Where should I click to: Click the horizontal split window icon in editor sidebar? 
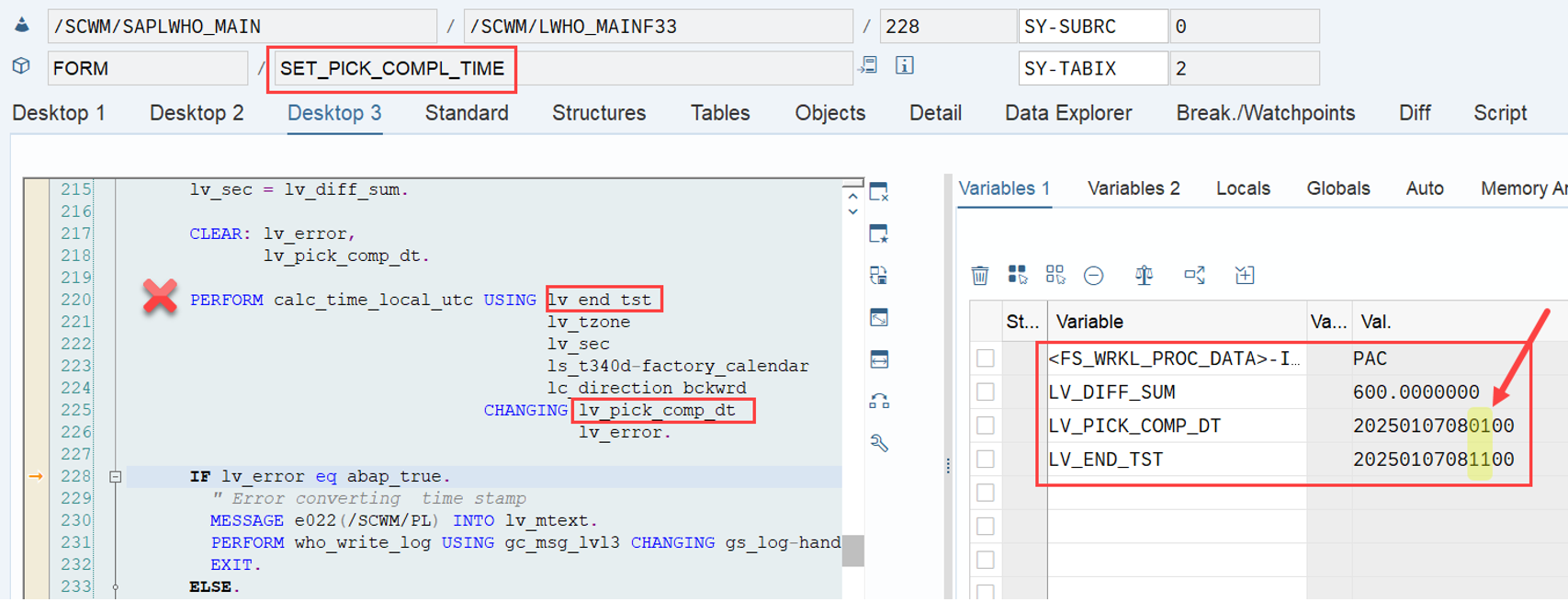[879, 359]
